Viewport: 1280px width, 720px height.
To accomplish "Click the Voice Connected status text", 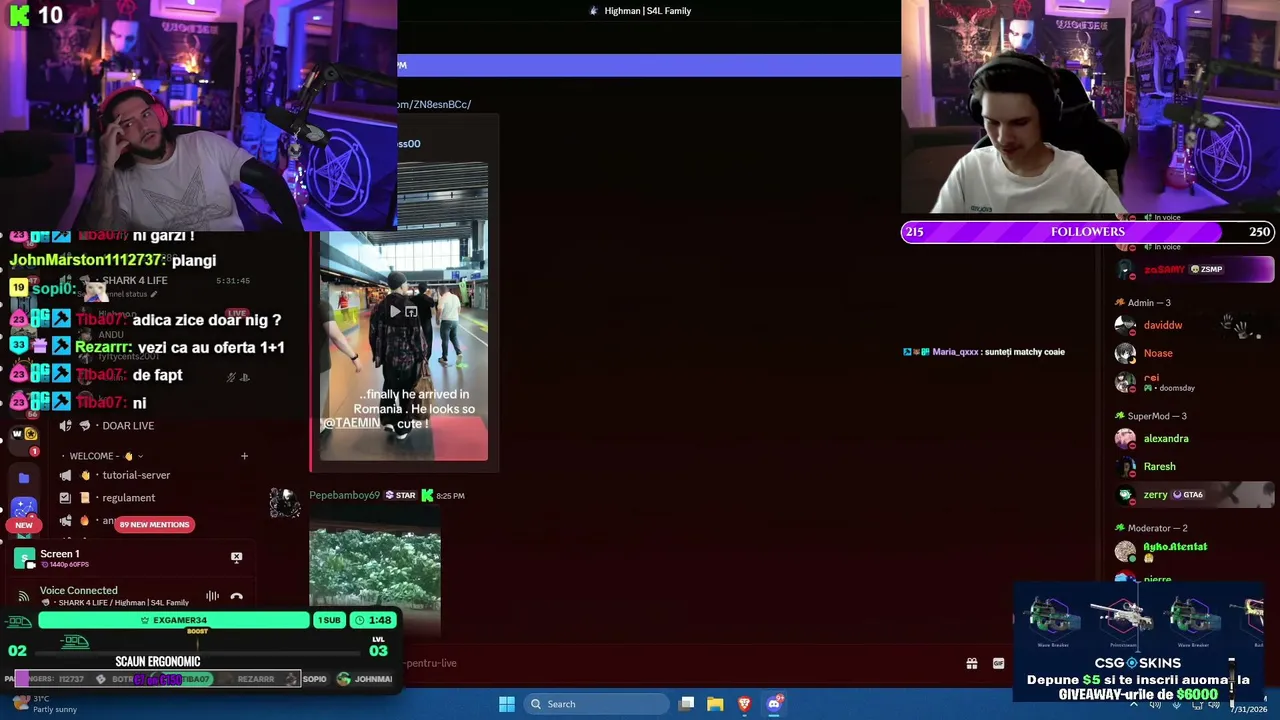I will click(79, 591).
